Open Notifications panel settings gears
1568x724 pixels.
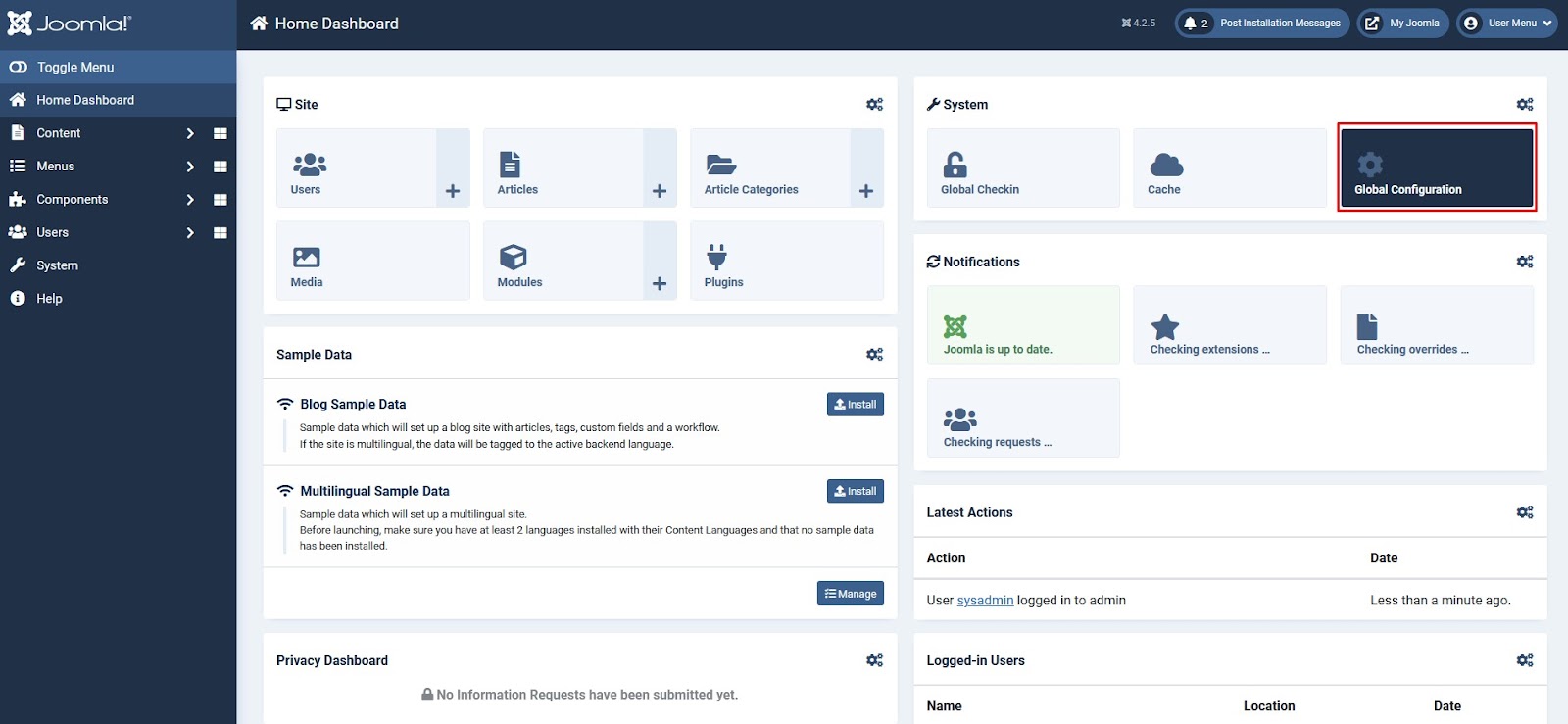click(1525, 262)
